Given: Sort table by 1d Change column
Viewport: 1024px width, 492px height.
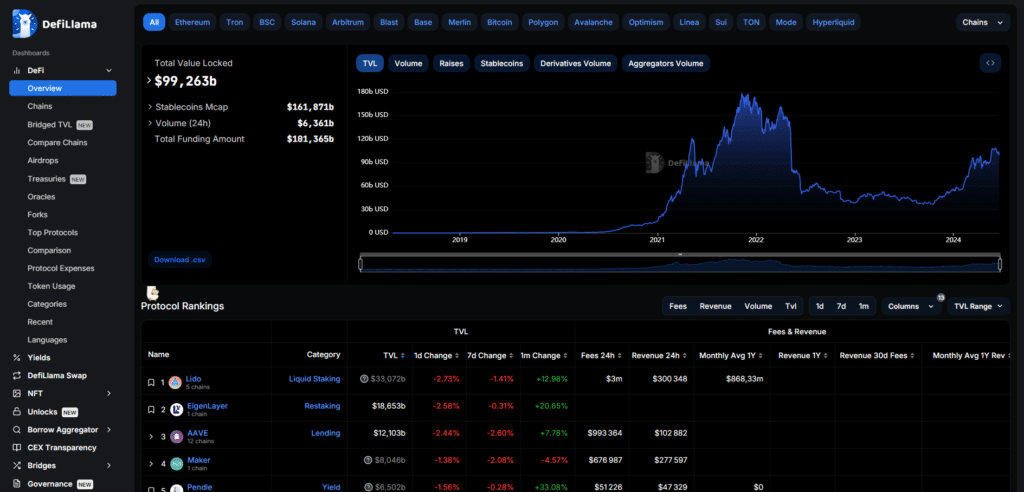Looking at the screenshot, I should tap(456, 356).
